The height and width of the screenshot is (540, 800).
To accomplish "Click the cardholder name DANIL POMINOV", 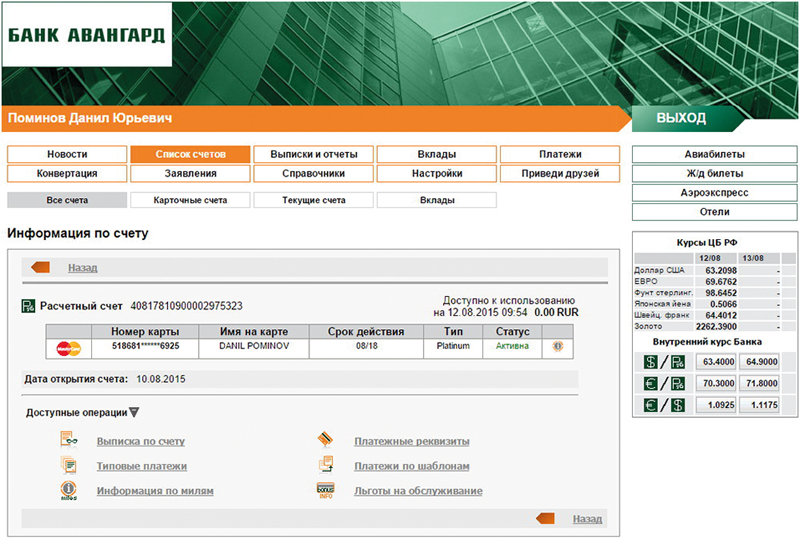I will [x=254, y=346].
